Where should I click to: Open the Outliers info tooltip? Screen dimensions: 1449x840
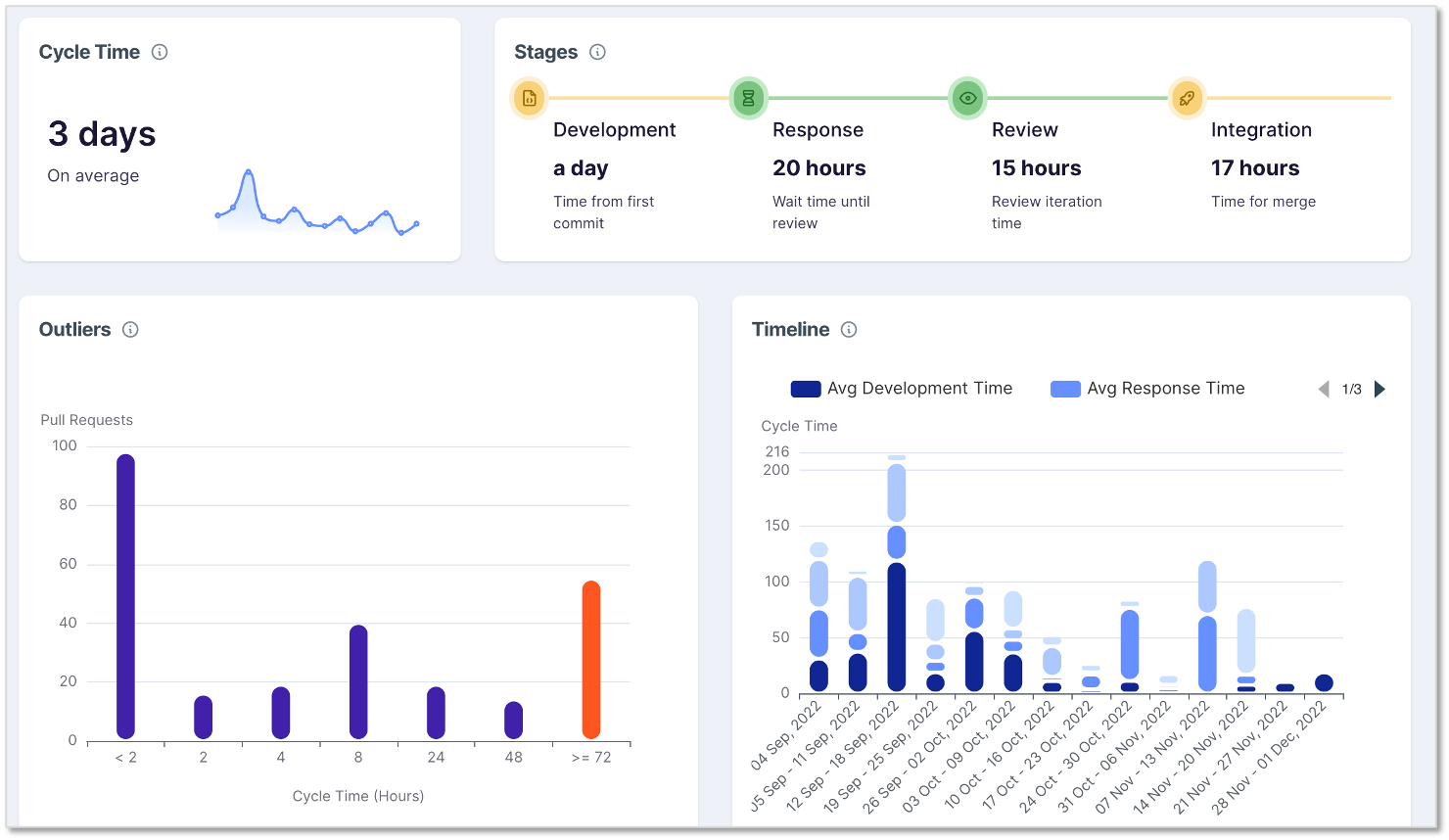(x=130, y=330)
